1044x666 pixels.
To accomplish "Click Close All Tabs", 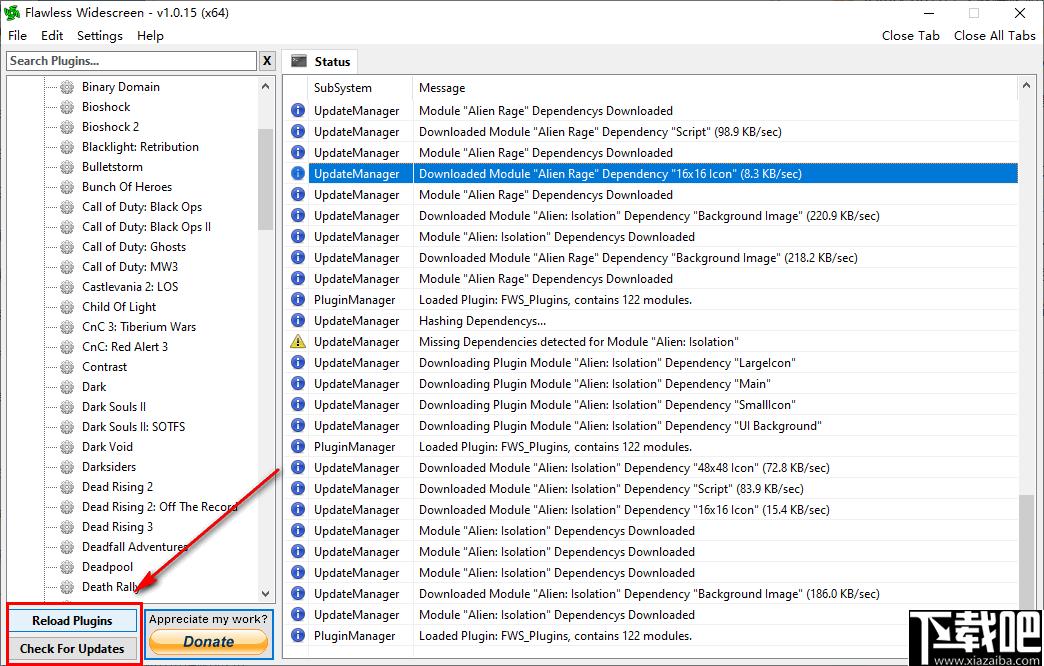I will (994, 35).
